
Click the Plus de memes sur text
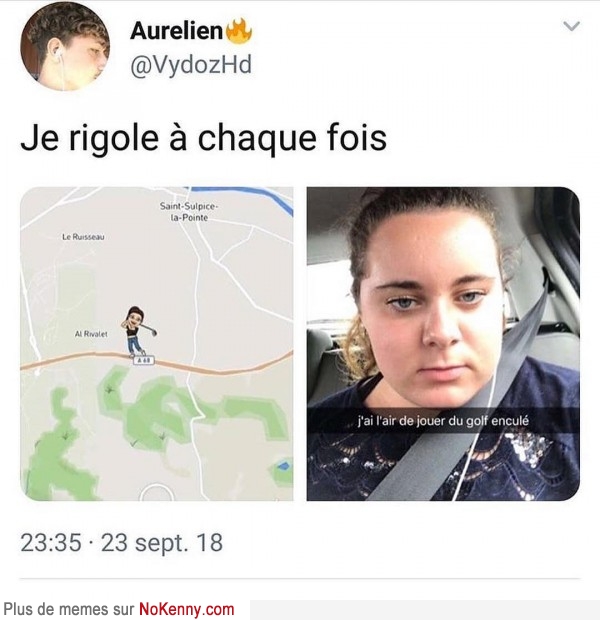tap(69, 609)
